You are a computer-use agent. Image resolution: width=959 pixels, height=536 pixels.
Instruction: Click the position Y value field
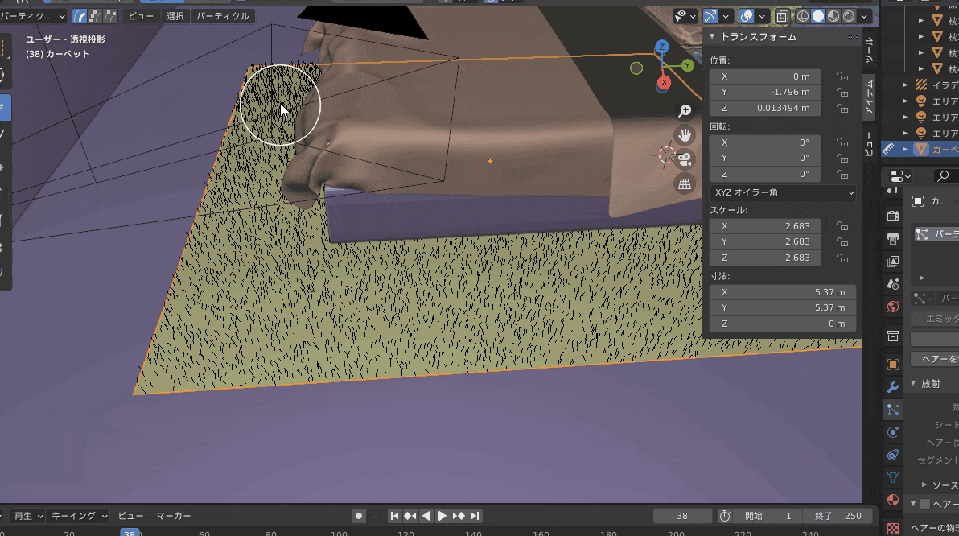(765, 93)
